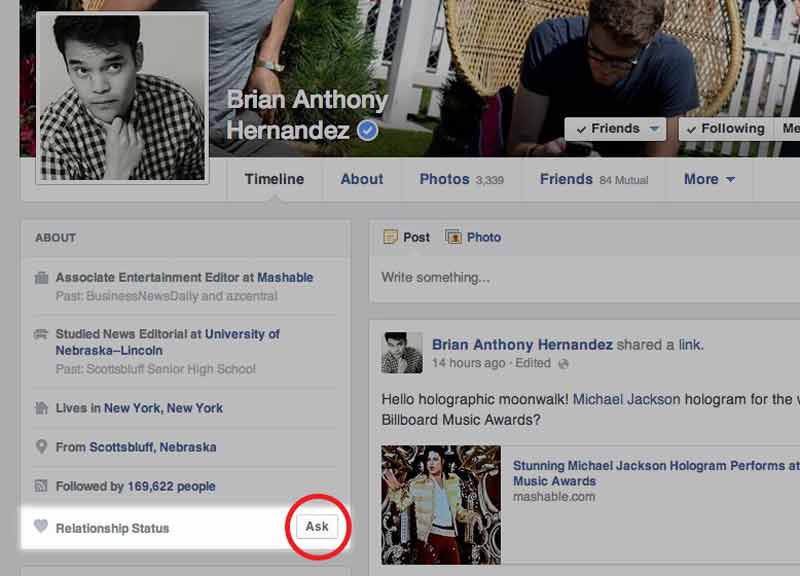Click the graduation education icon in About
The image size is (800, 576).
(x=42, y=335)
